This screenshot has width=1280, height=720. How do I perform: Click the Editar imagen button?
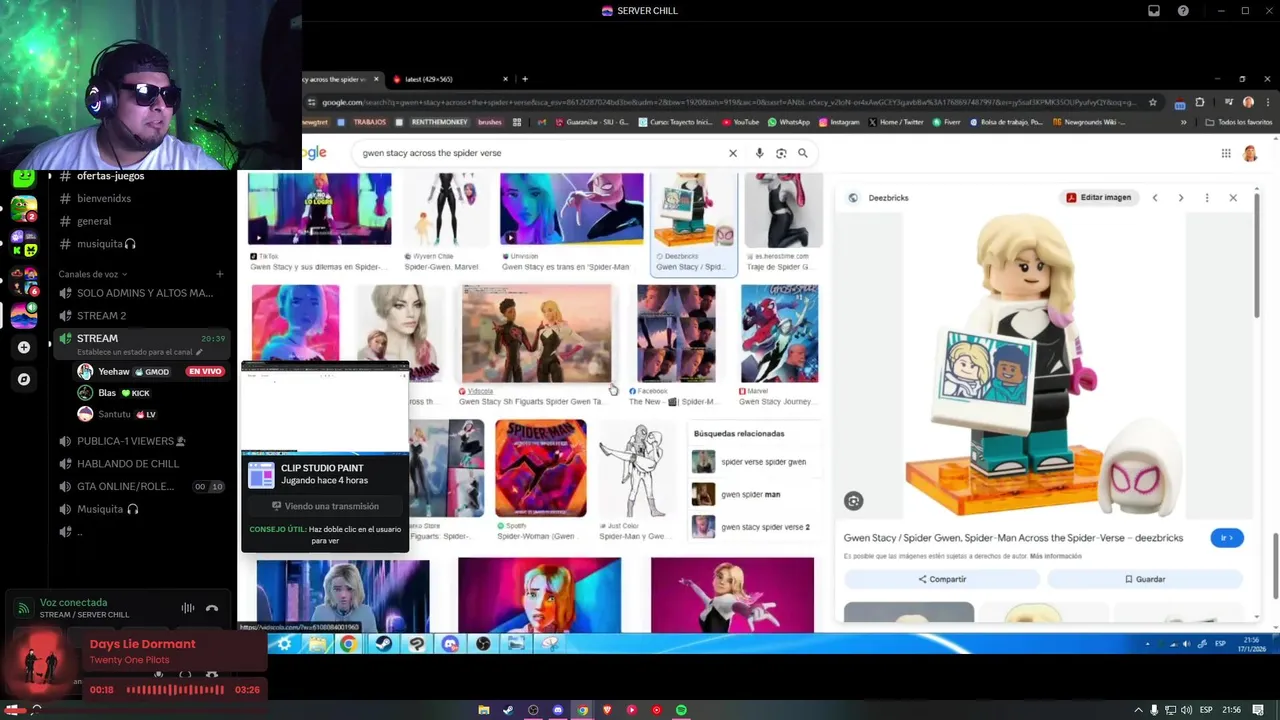tap(1099, 198)
